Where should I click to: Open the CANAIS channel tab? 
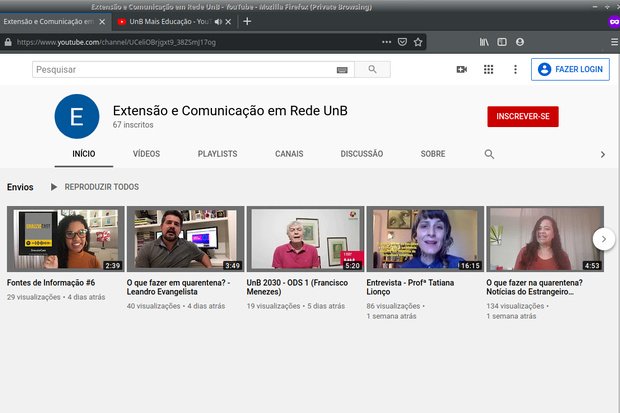pos(289,154)
